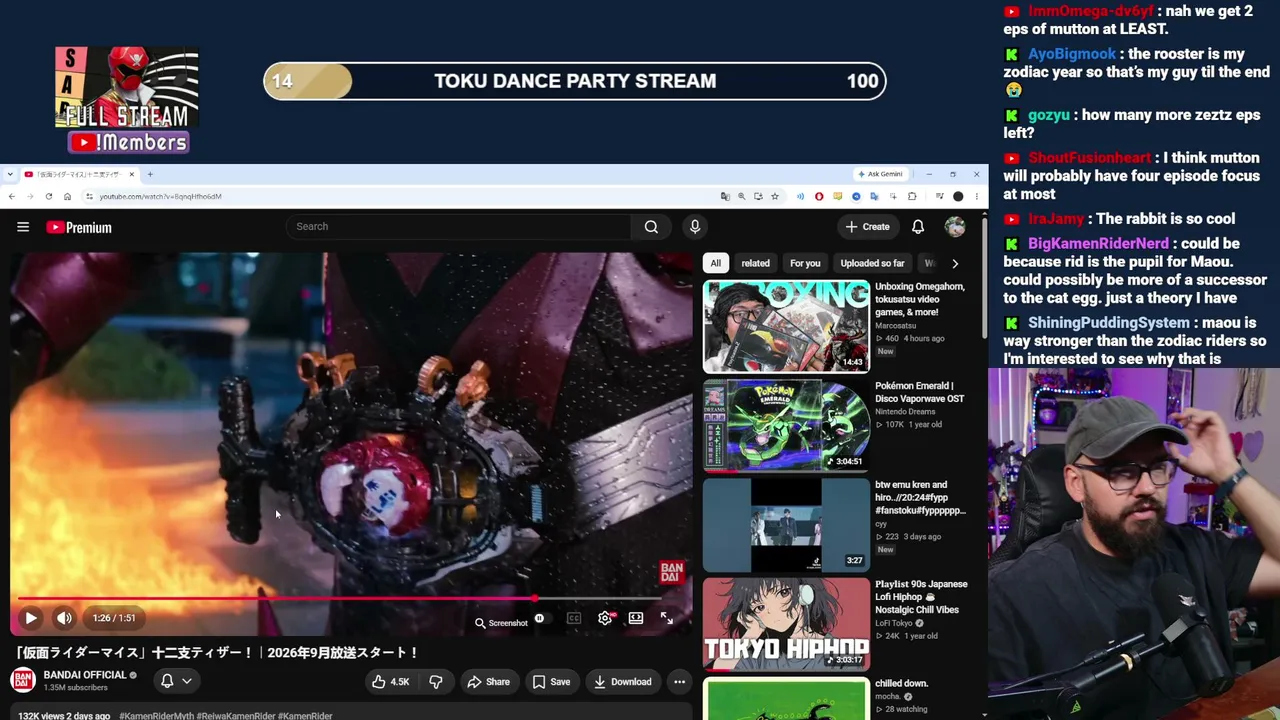Click BigKamenRiderNerd username in chat
This screenshot has width=1280, height=720.
(1098, 244)
